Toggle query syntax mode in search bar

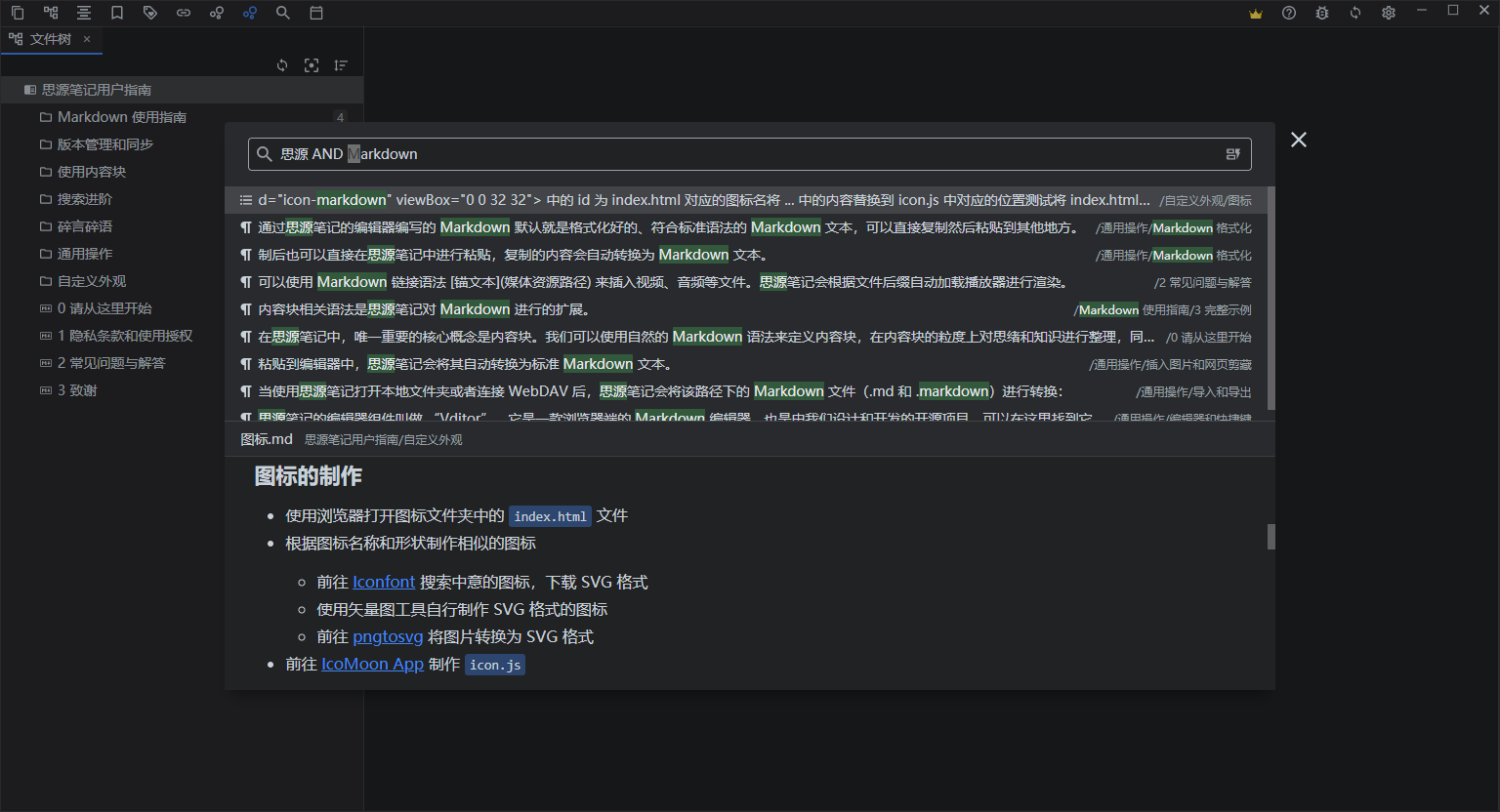pyautogui.click(x=1232, y=153)
